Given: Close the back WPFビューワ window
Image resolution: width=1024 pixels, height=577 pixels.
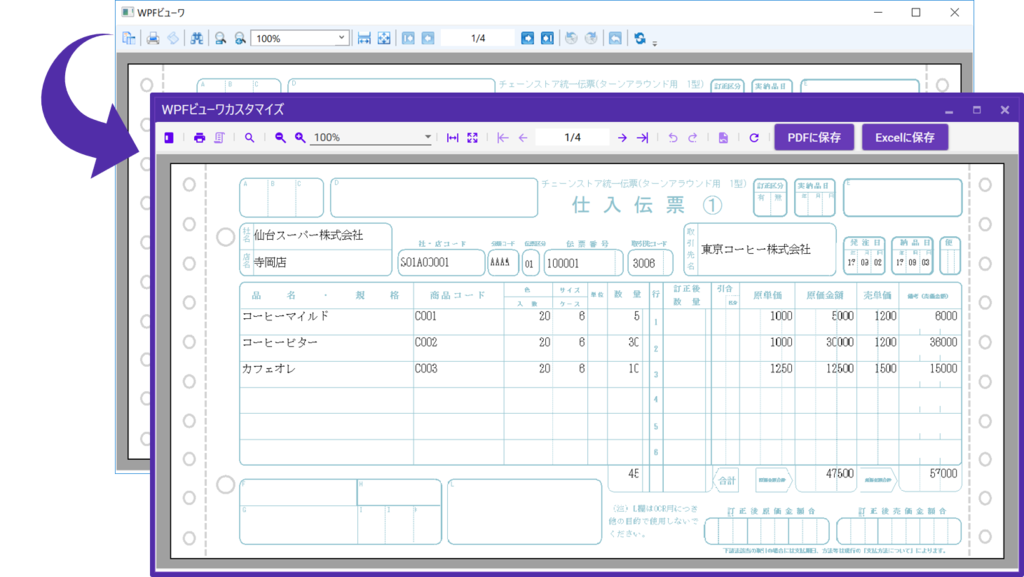Looking at the screenshot, I should [x=954, y=12].
